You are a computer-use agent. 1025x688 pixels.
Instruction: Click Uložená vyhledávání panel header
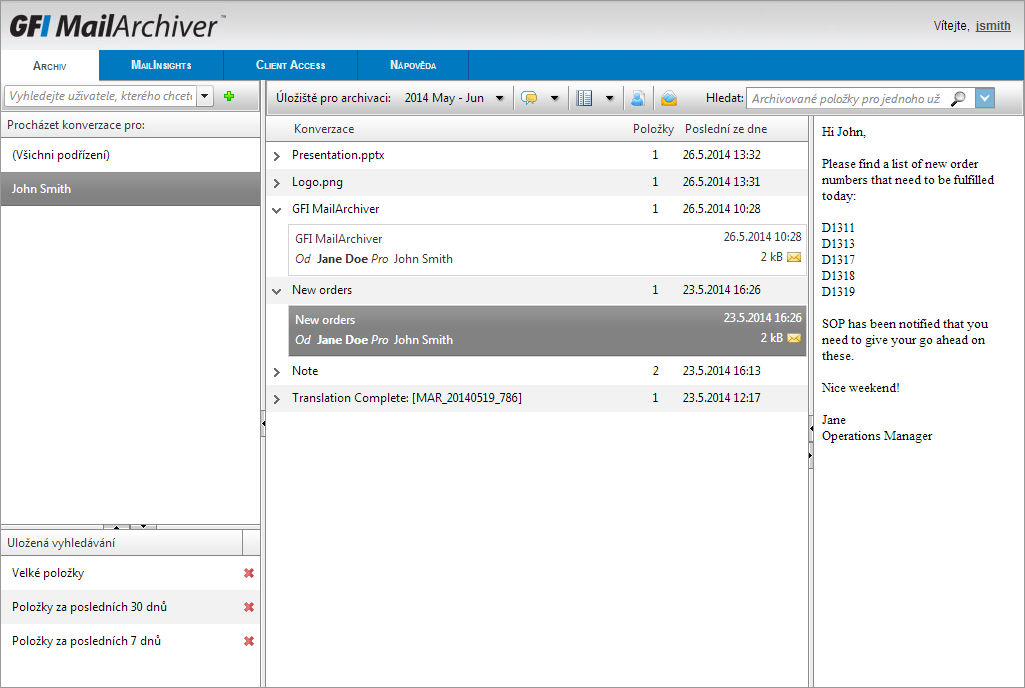[122, 543]
